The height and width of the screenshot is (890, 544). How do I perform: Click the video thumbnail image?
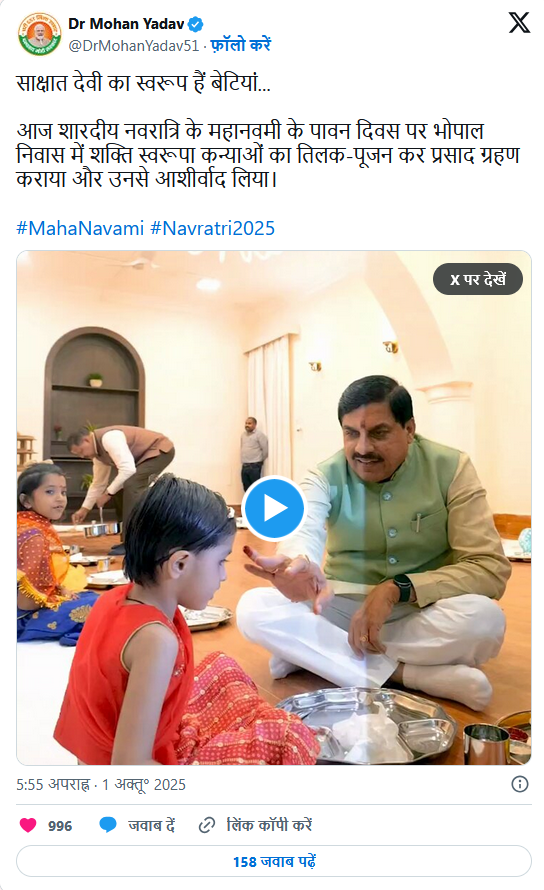[x=274, y=508]
